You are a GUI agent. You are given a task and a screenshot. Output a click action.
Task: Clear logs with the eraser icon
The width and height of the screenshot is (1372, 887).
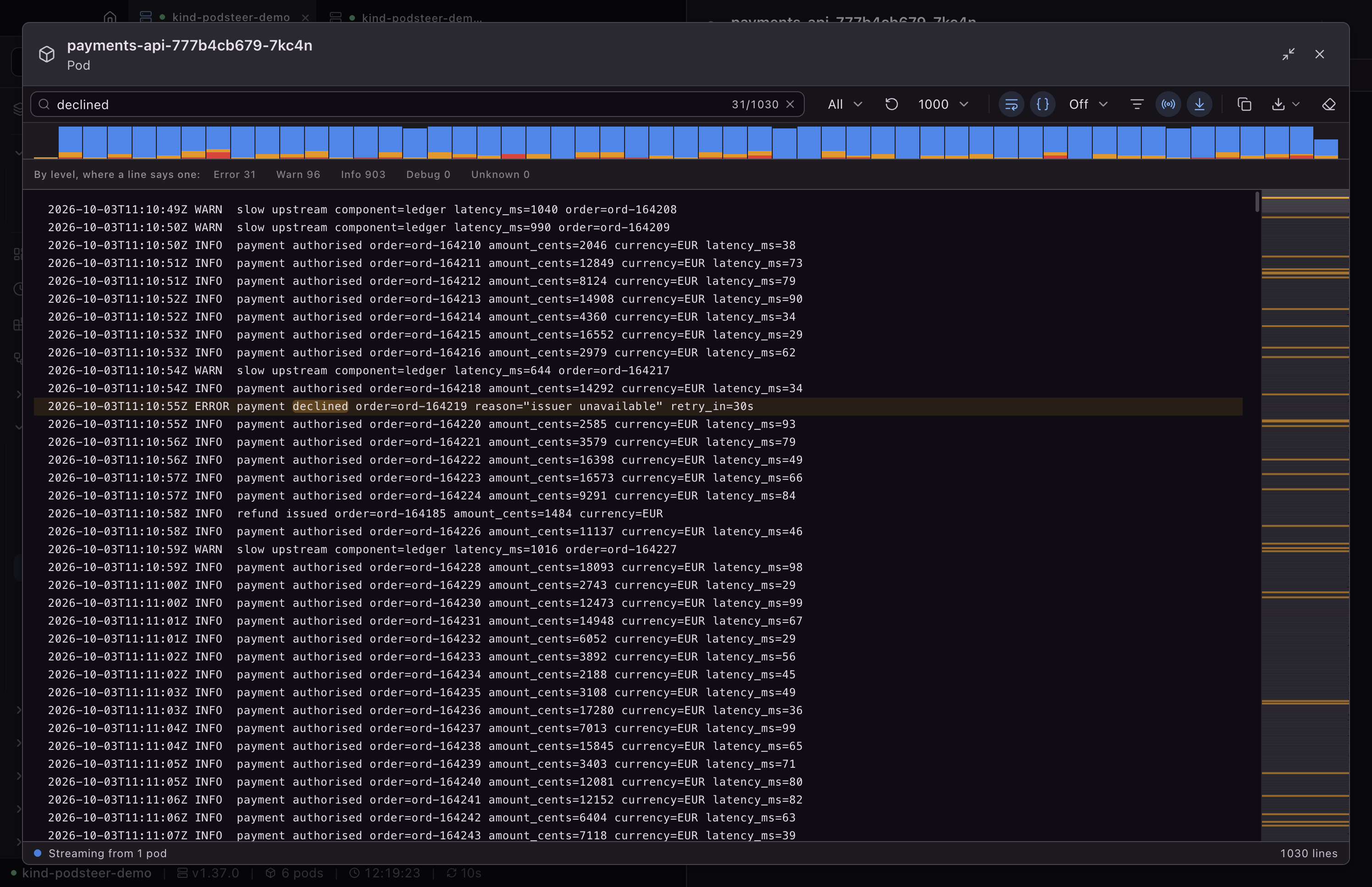pyautogui.click(x=1329, y=104)
